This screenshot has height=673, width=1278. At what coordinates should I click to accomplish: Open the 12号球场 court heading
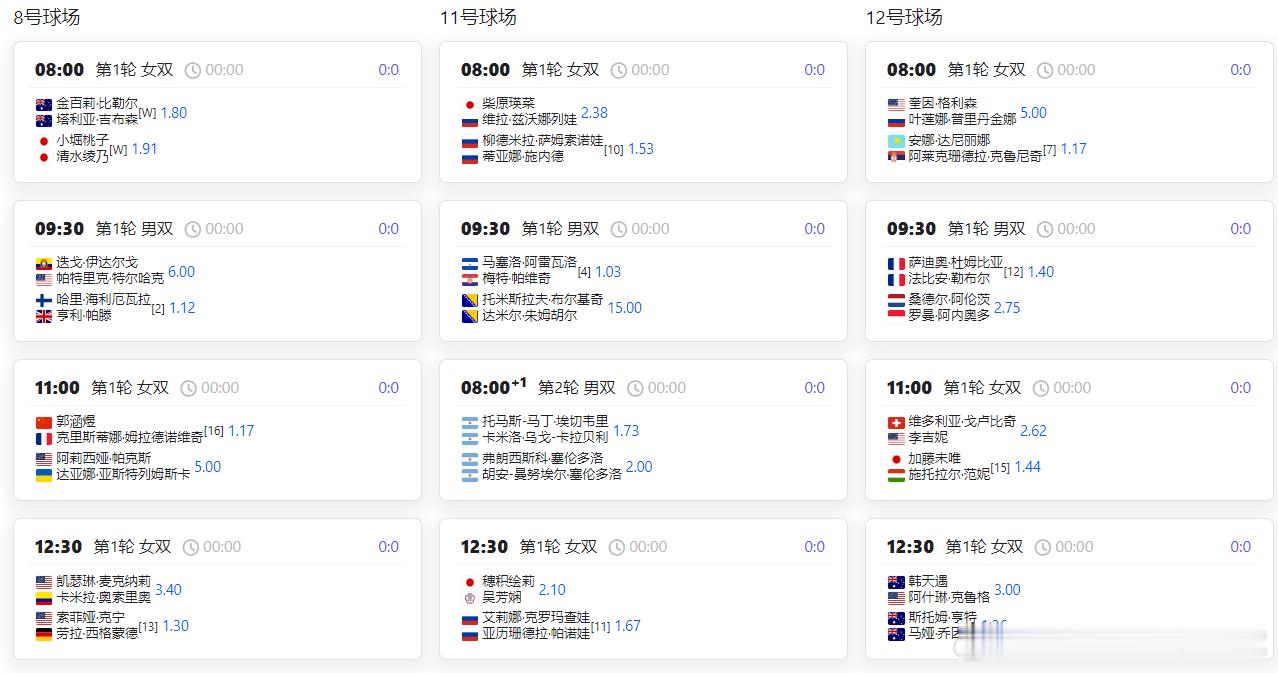(904, 17)
